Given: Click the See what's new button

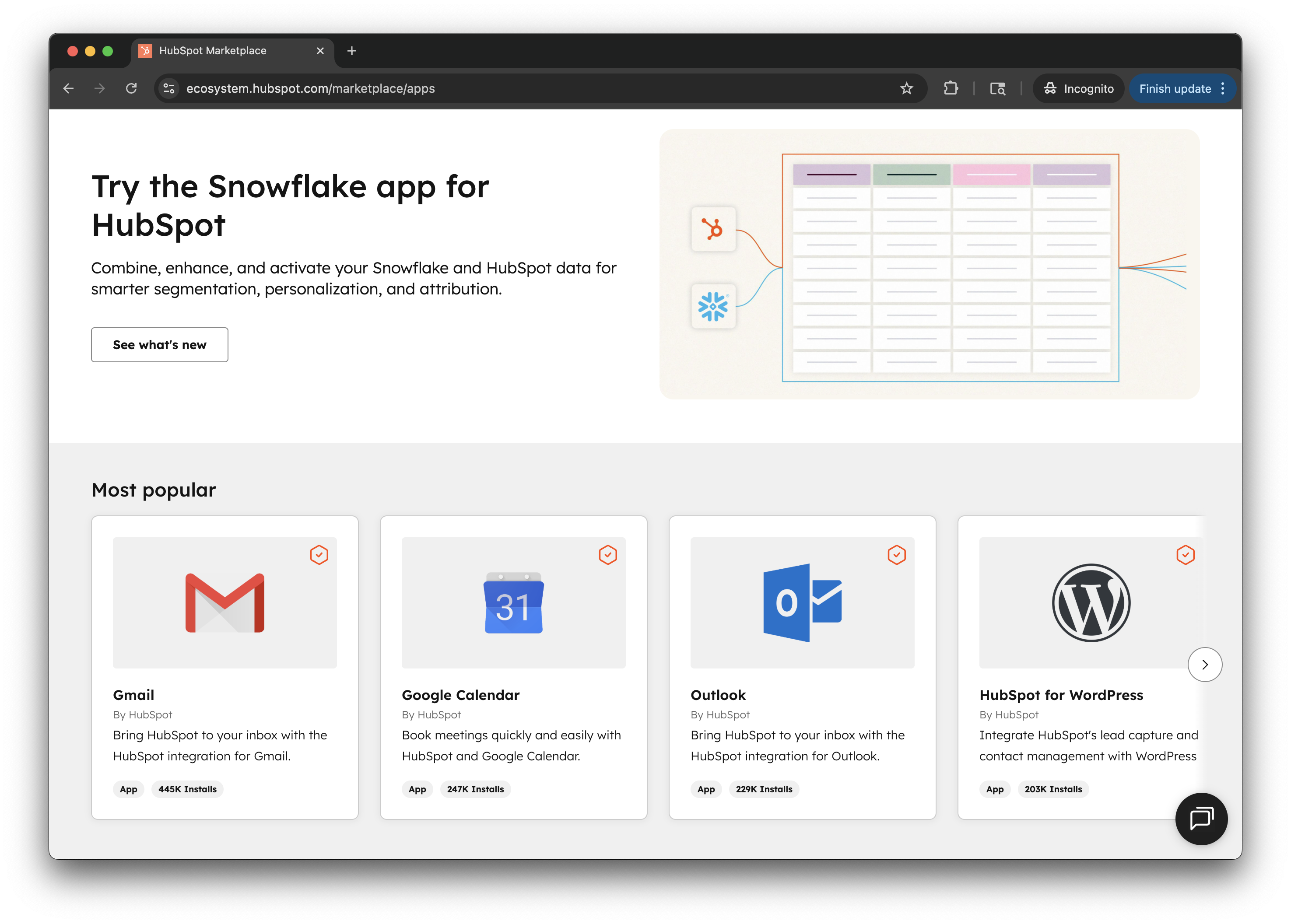Looking at the screenshot, I should (x=159, y=344).
